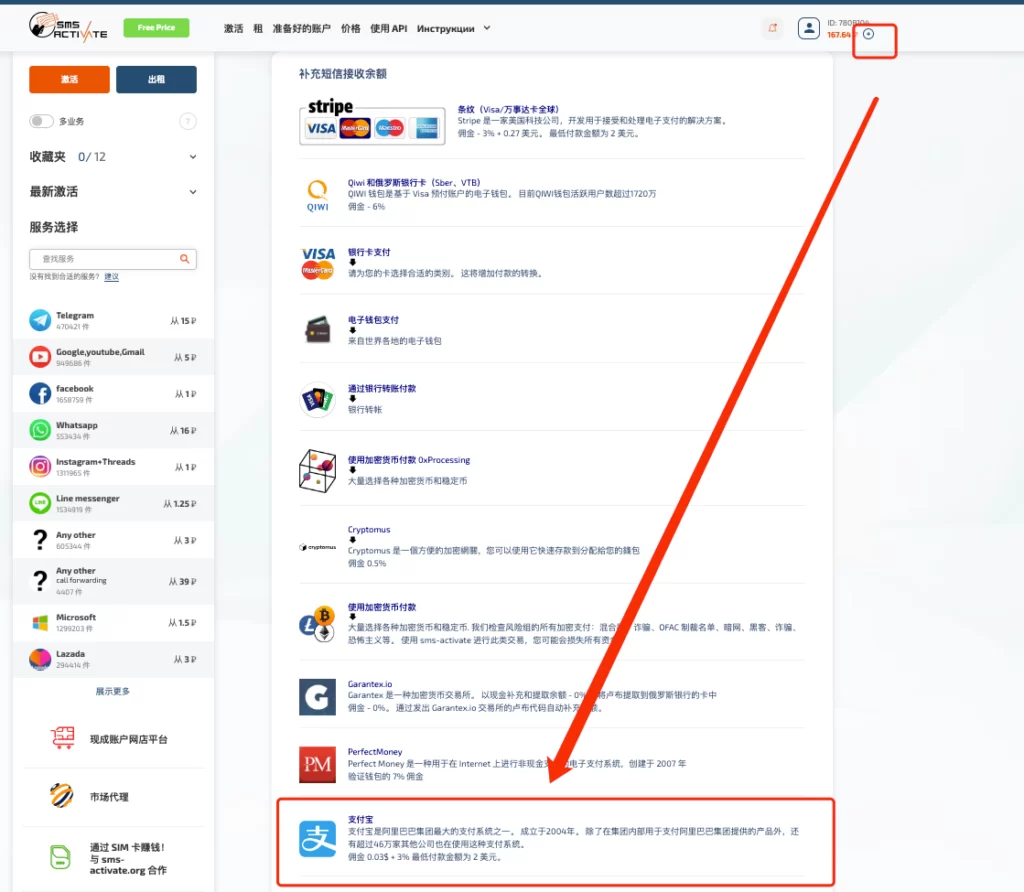Click the Alipay logo icon
The height and width of the screenshot is (892, 1024).
(317, 838)
